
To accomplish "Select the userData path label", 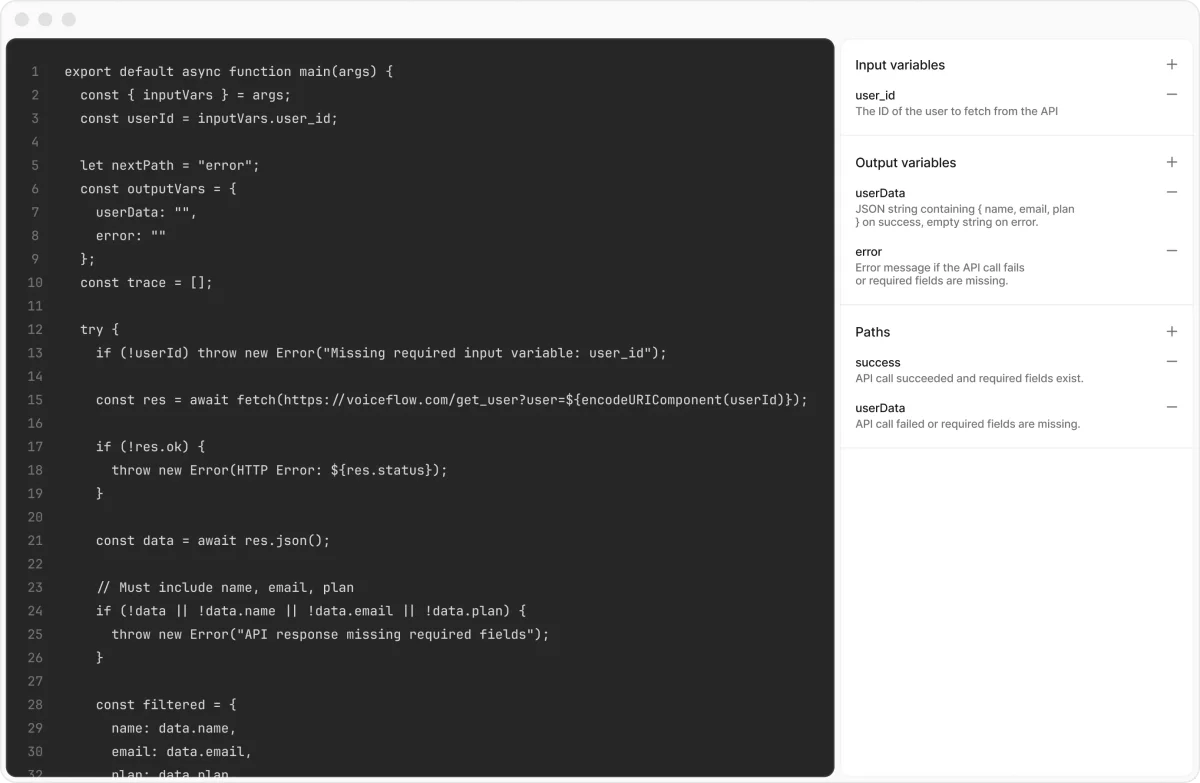I will coord(878,407).
